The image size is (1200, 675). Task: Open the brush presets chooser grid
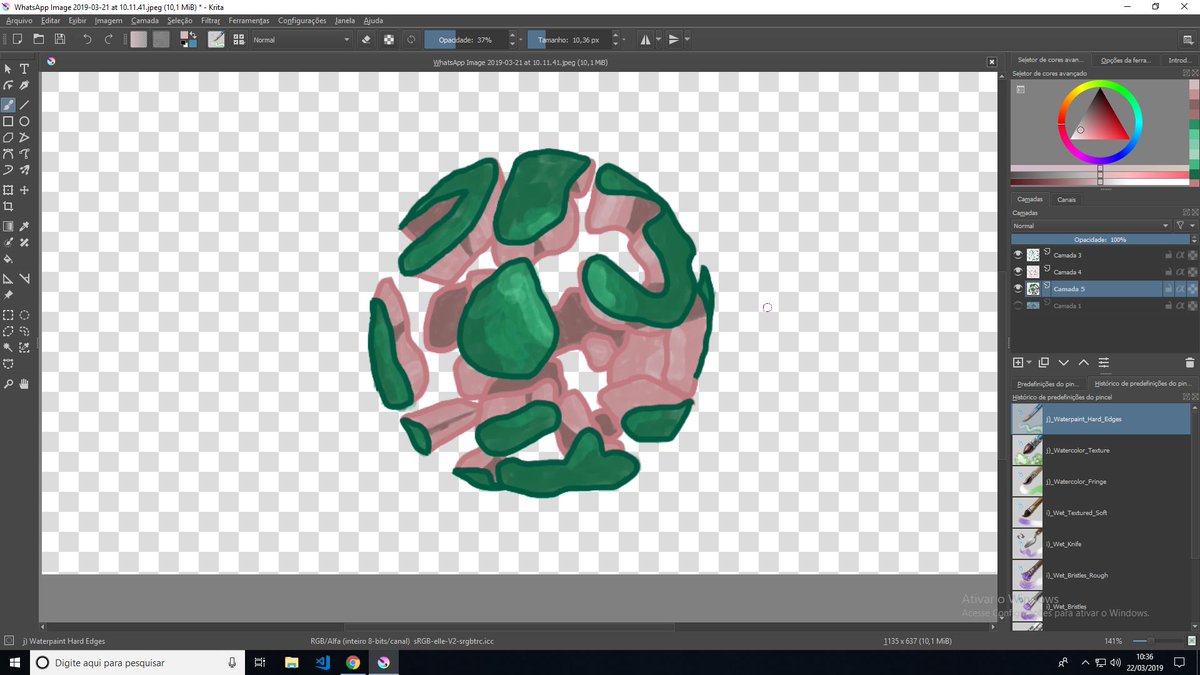[x=239, y=39]
